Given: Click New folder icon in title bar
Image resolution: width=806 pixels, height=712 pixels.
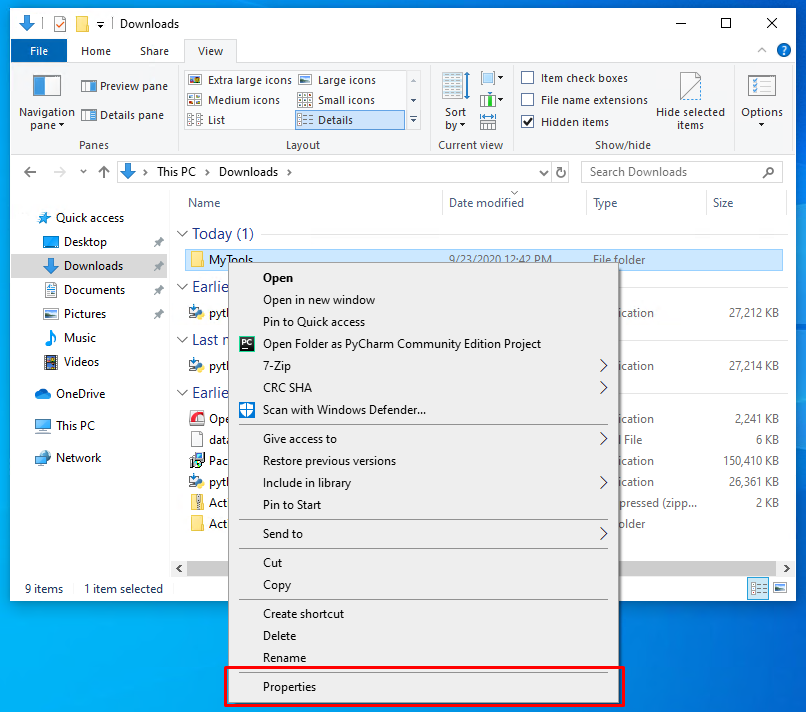Looking at the screenshot, I should click(82, 24).
